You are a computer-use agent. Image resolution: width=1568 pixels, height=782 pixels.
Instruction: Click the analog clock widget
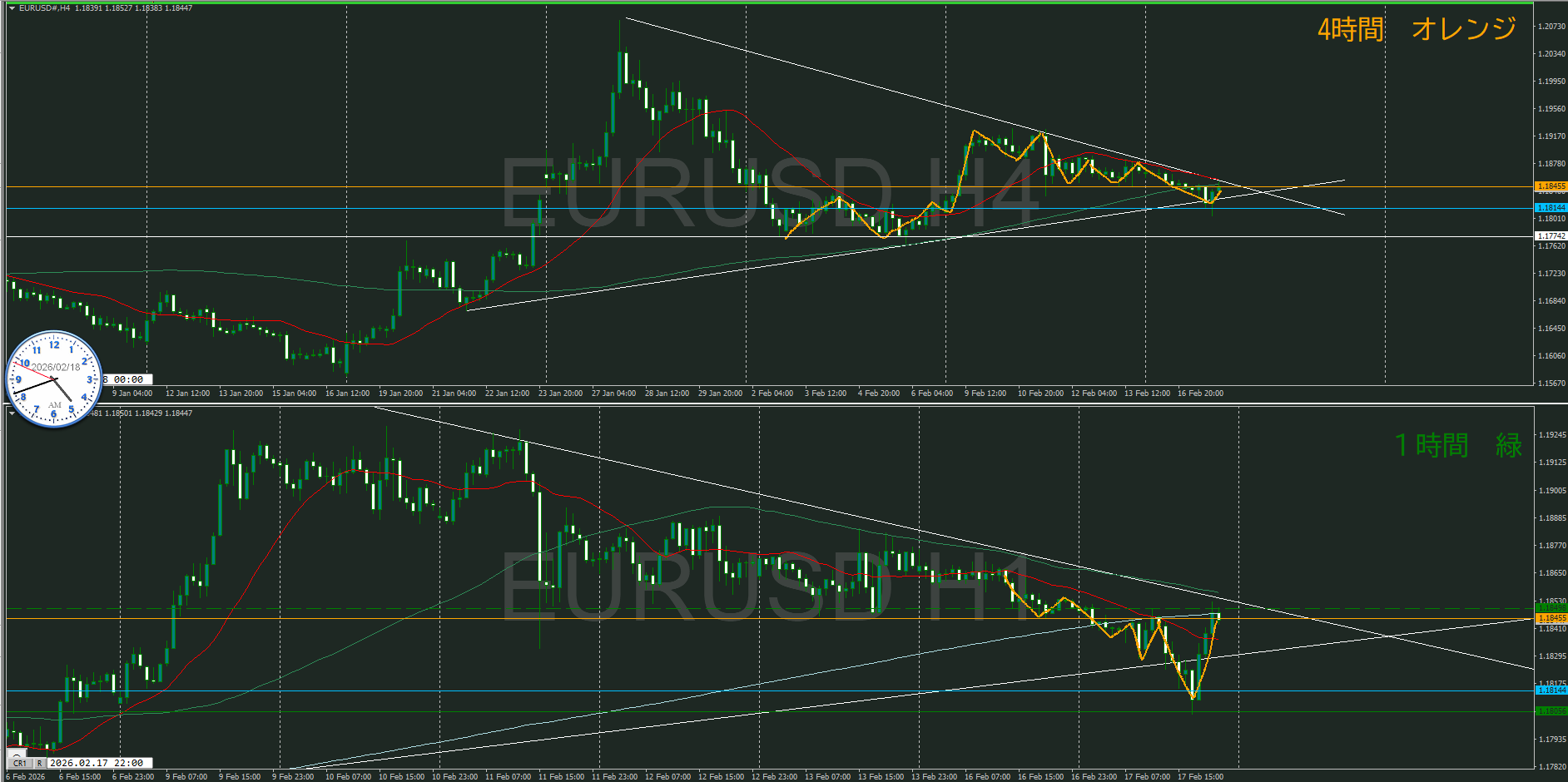click(x=54, y=379)
